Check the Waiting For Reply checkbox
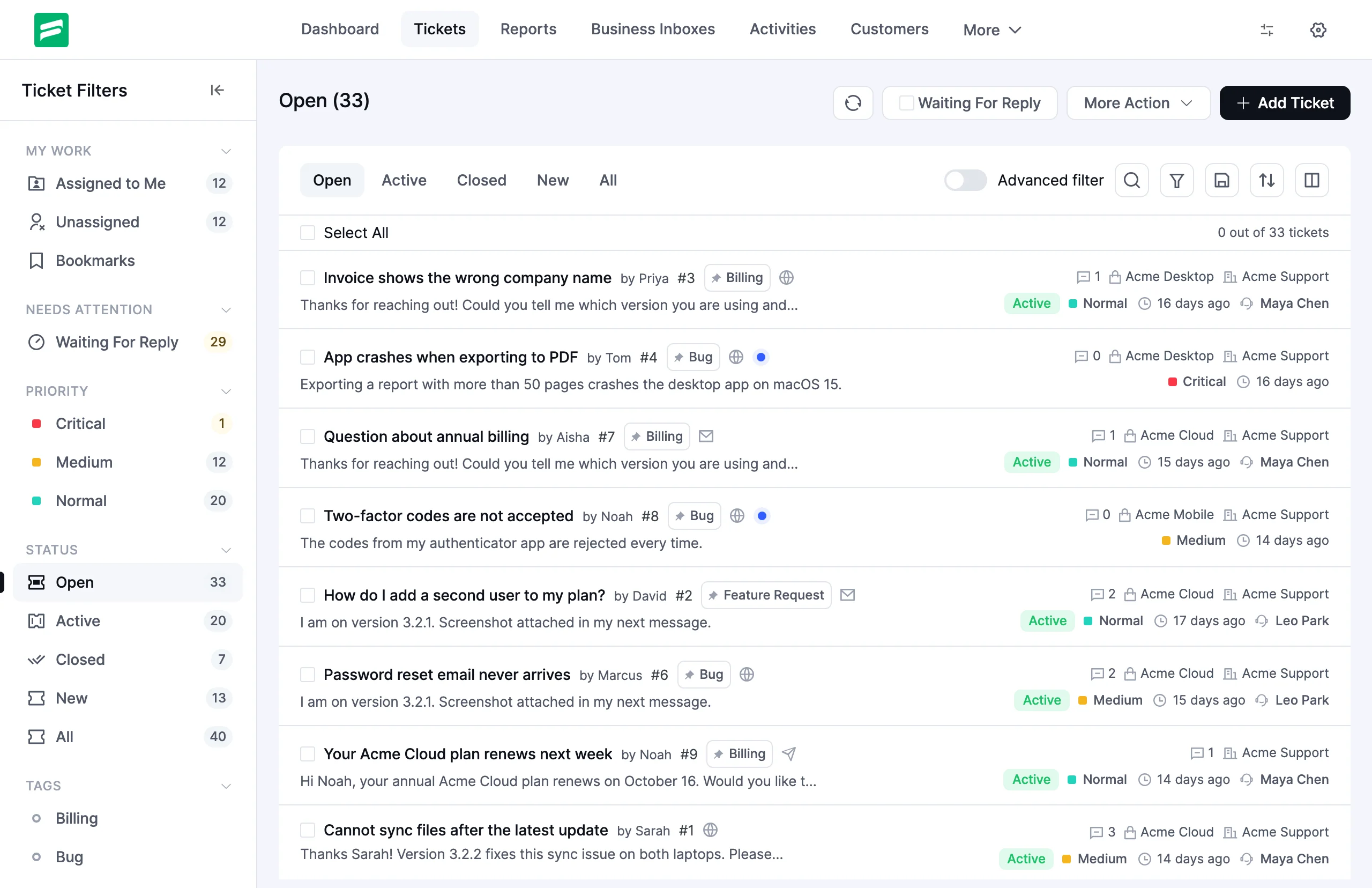Screen dimensions: 1372x888 [x=906, y=103]
